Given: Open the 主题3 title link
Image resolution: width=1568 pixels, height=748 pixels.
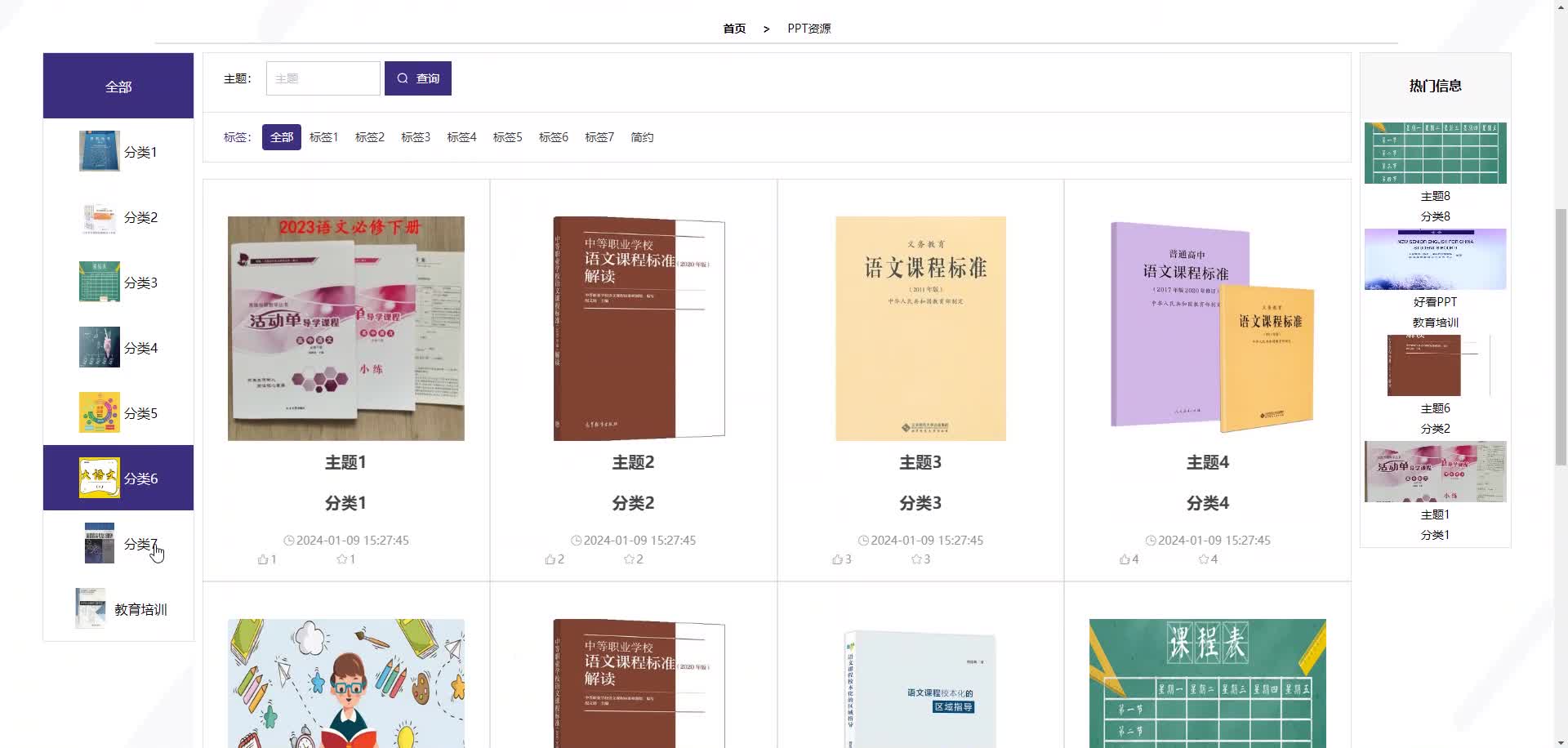Looking at the screenshot, I should pos(920,462).
